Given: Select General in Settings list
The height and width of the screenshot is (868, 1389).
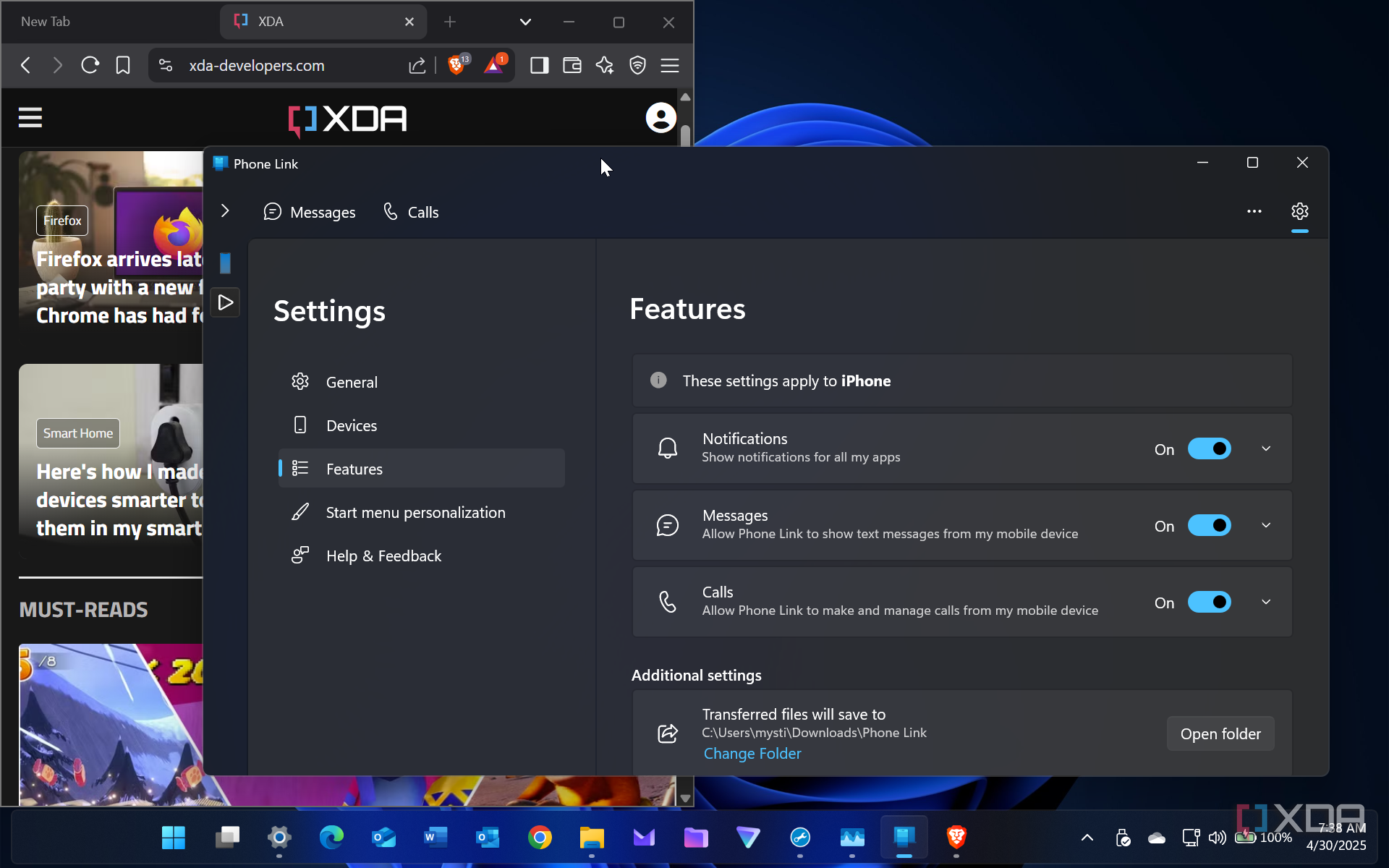Looking at the screenshot, I should (422, 382).
